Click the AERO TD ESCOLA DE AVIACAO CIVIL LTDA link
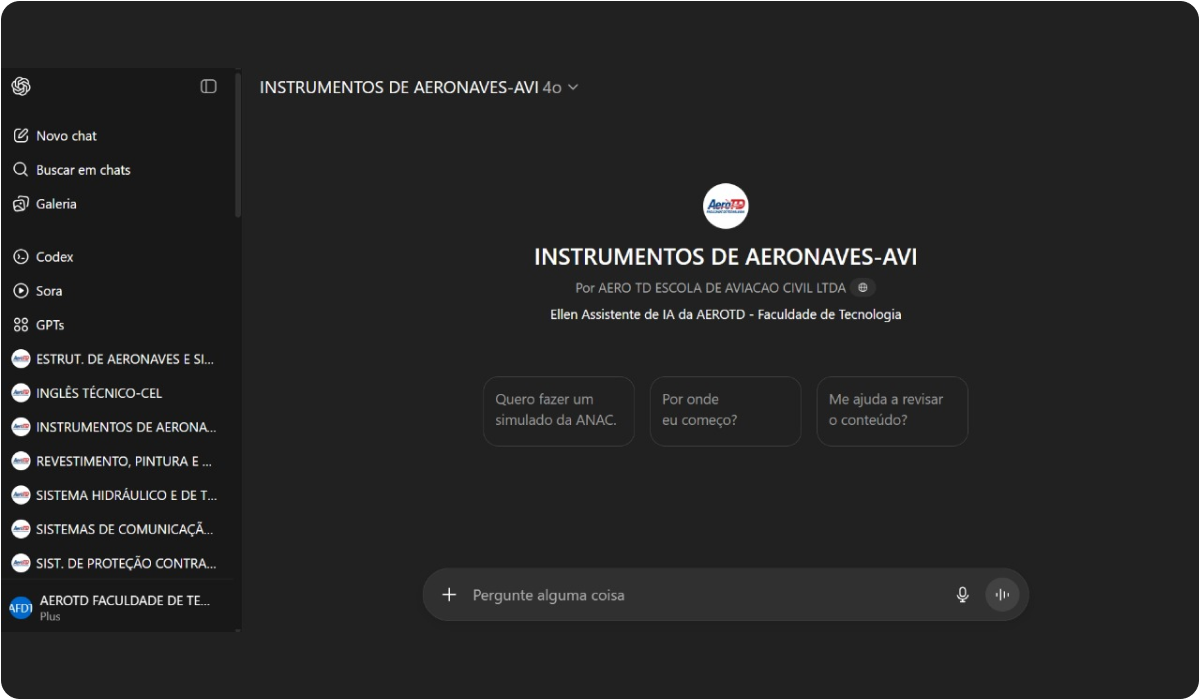Image resolution: width=1200 pixels, height=700 pixels. (x=722, y=288)
